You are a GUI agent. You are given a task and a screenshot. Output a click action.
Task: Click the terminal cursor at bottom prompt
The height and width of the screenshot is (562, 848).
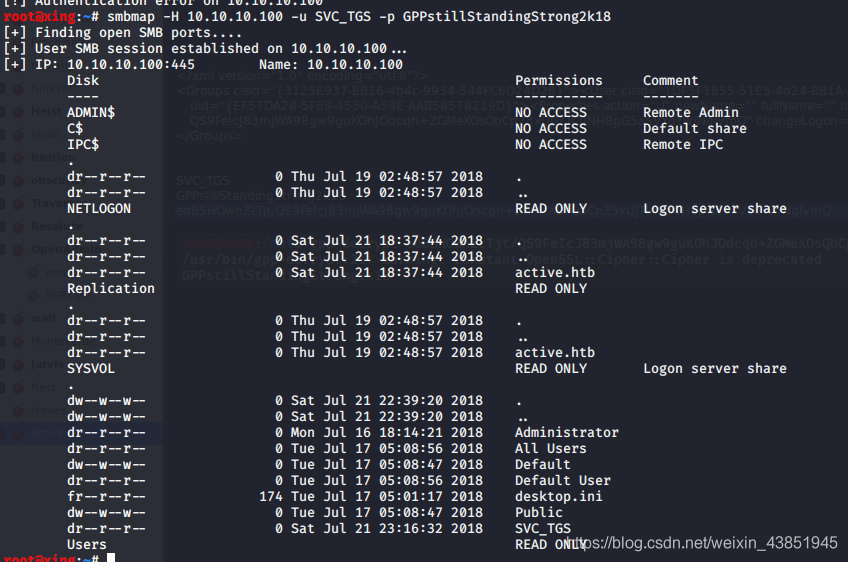[111, 557]
